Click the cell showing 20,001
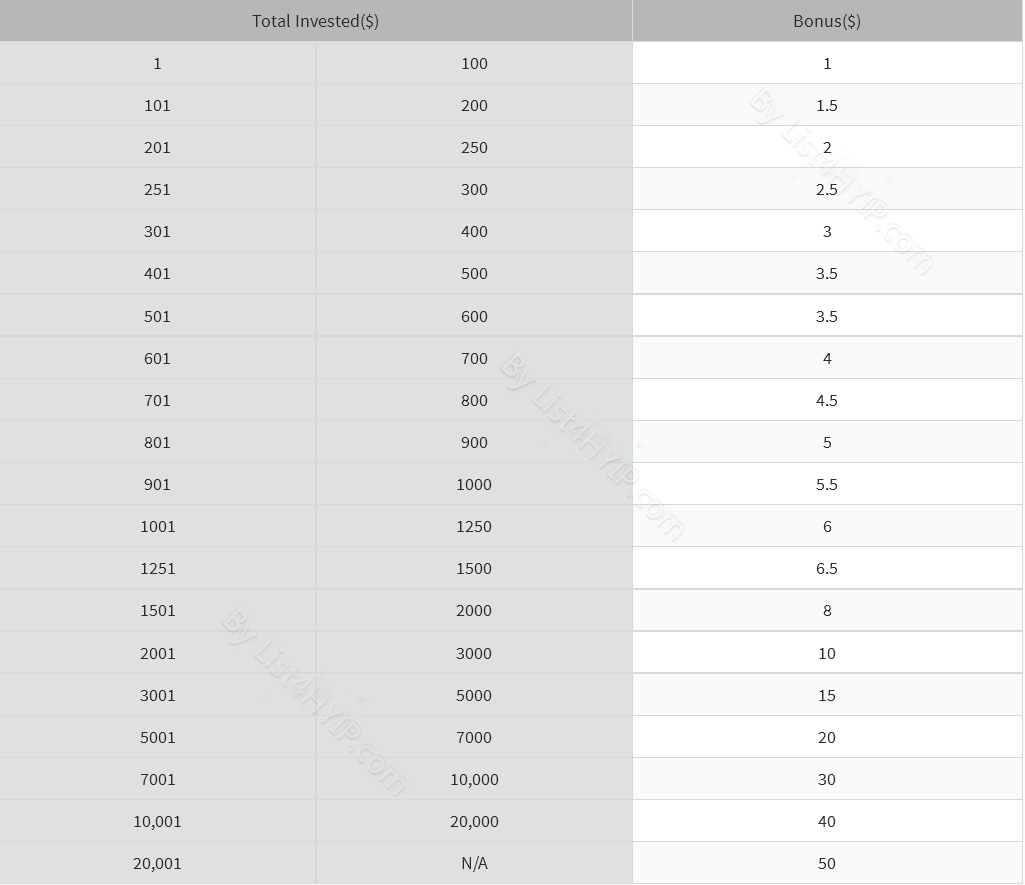Image resolution: width=1025 pixels, height=885 pixels. pyautogui.click(x=158, y=863)
